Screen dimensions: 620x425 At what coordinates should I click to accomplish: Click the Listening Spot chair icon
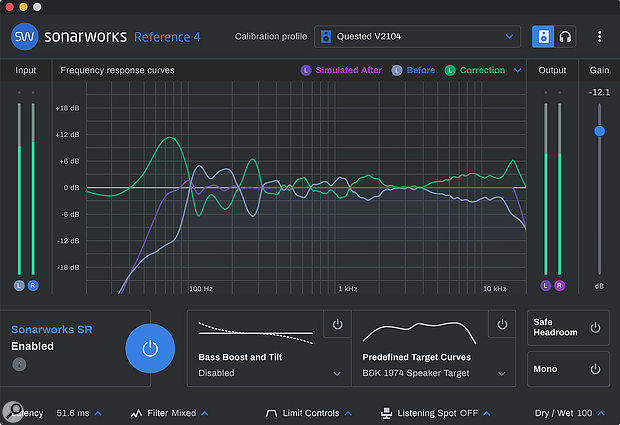pos(386,414)
